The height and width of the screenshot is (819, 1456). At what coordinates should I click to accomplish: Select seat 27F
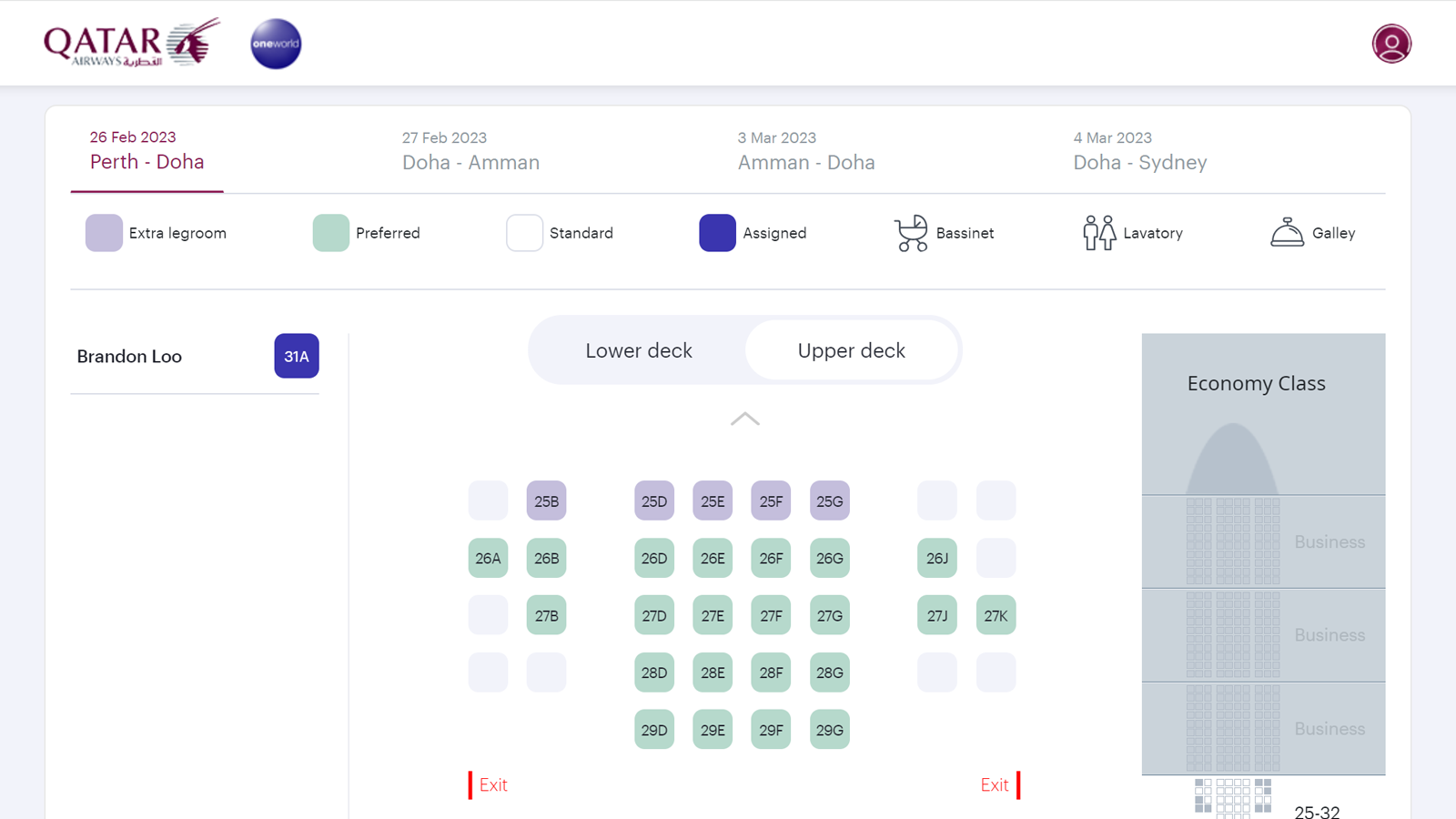pyautogui.click(x=771, y=615)
